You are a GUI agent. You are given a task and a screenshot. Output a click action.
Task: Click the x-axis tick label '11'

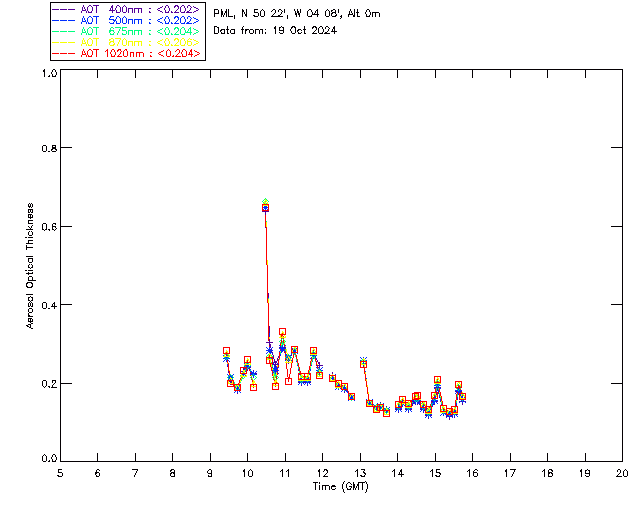pyautogui.click(x=285, y=473)
